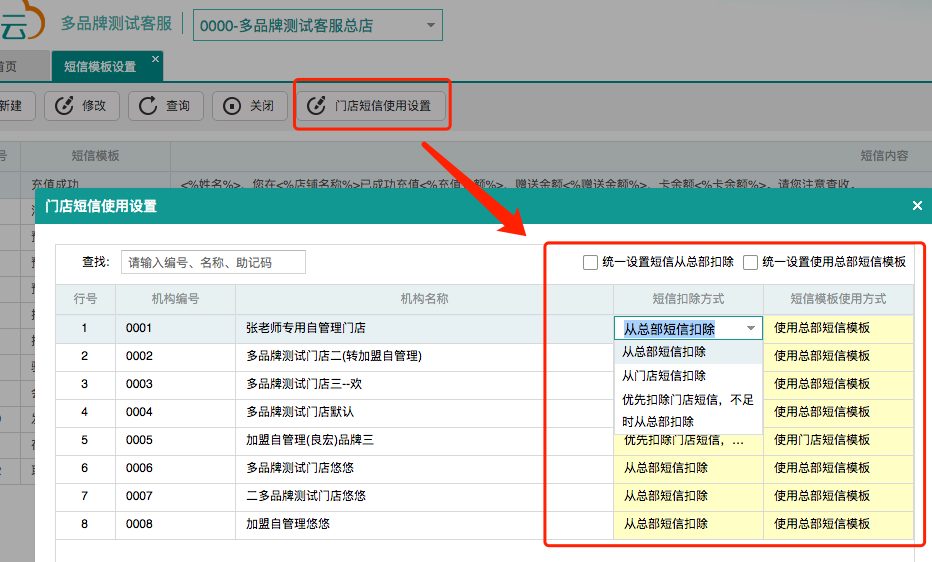Select 从门店短信扣除 from dropdown list

click(664, 376)
